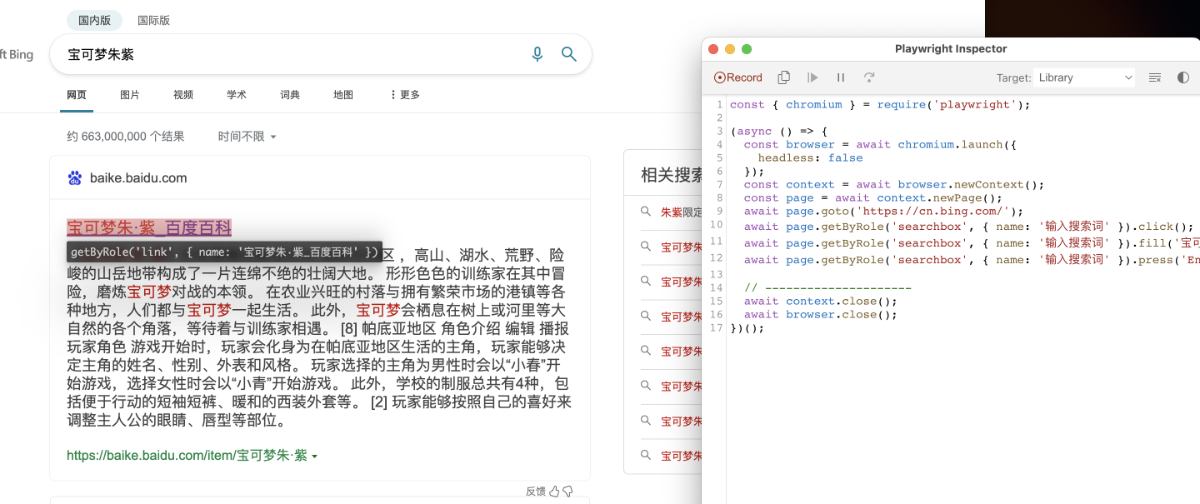Click the searchbox .click() code line 10
This screenshot has width=1200, height=504.
(x=969, y=226)
